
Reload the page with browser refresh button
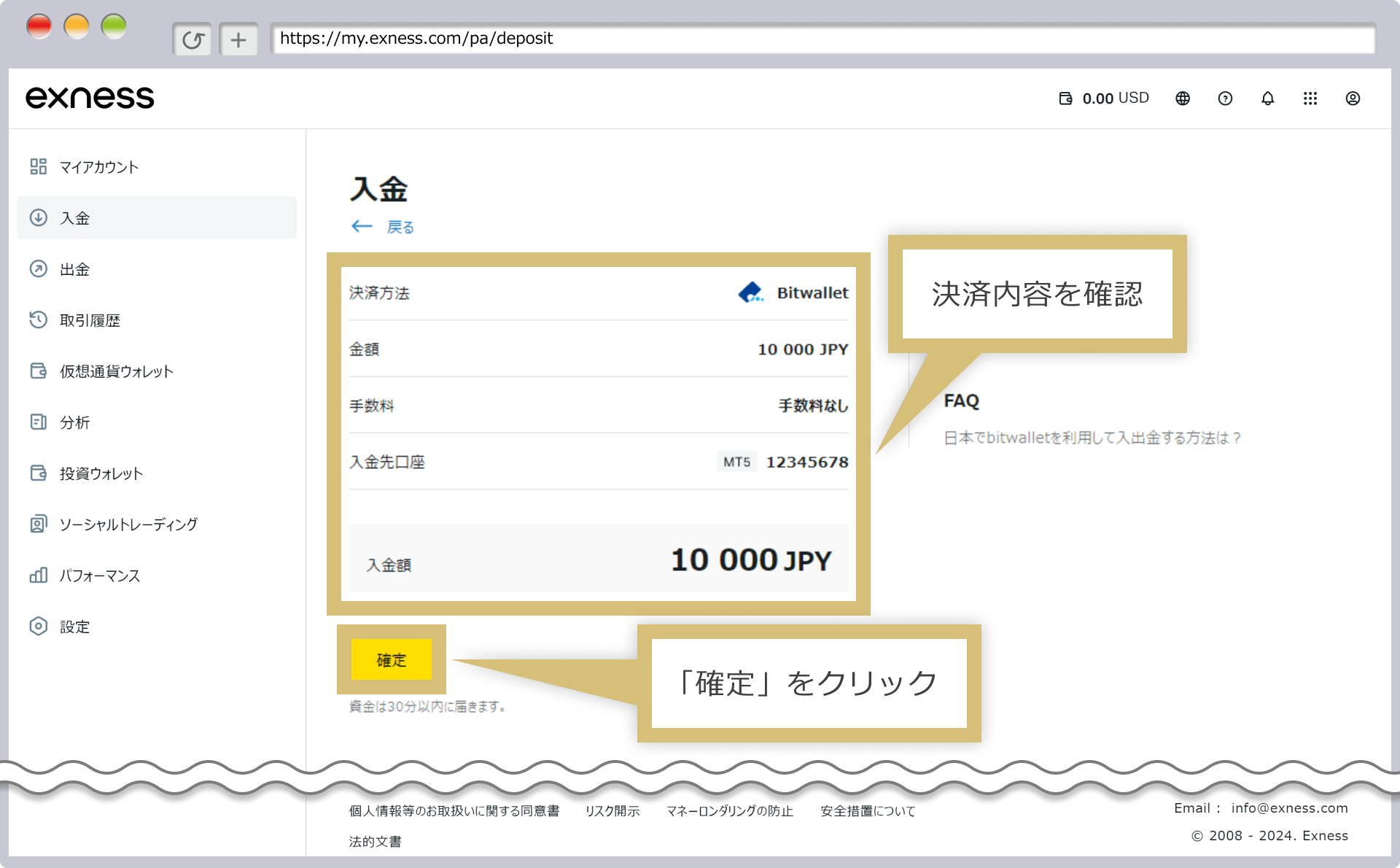(x=192, y=39)
